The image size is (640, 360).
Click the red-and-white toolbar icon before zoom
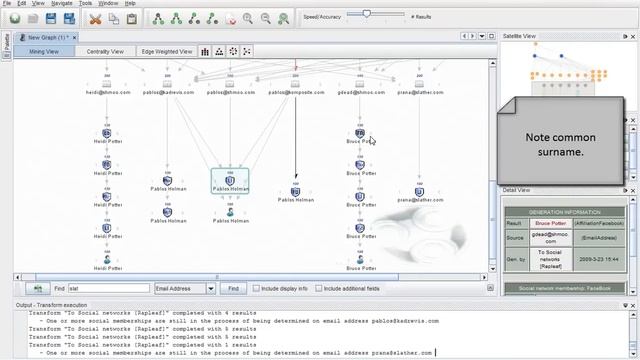(x=231, y=19)
